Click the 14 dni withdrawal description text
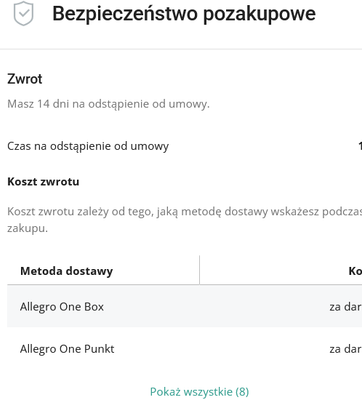This screenshot has height=400, width=362. (x=108, y=104)
